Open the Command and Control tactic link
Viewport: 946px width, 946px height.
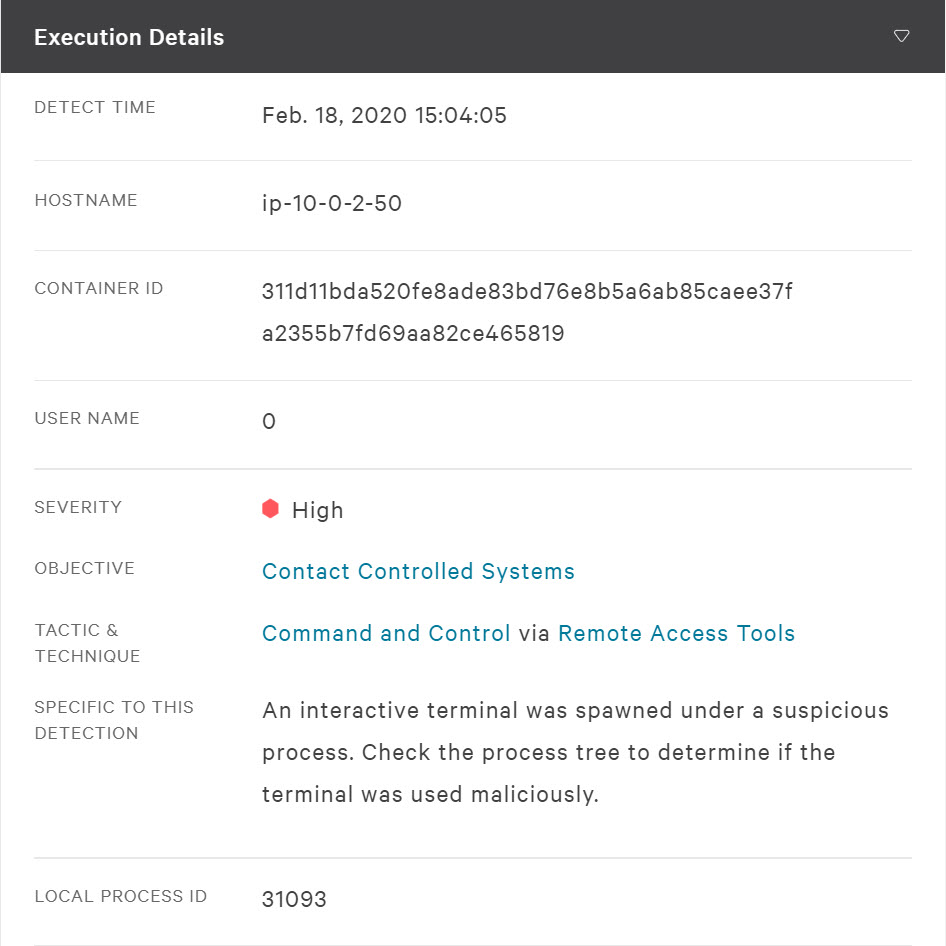click(386, 633)
